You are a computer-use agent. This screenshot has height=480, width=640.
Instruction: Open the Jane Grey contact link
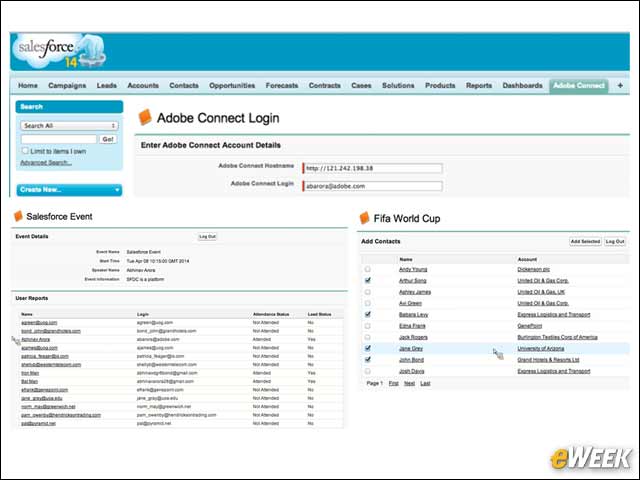(x=411, y=349)
